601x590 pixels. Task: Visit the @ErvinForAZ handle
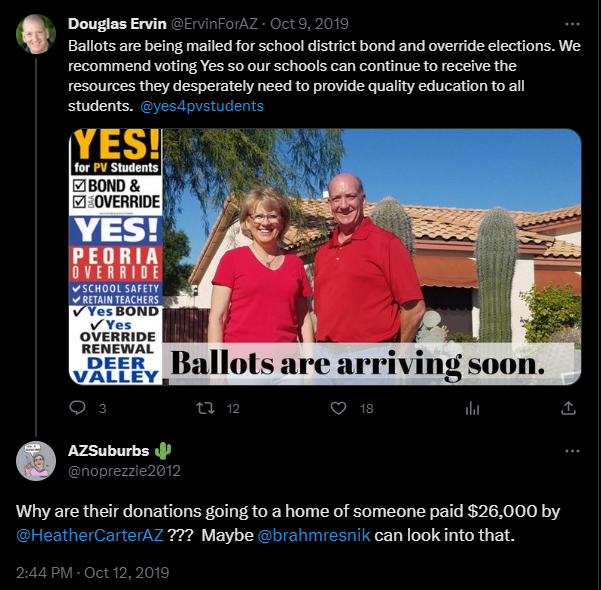click(x=214, y=24)
